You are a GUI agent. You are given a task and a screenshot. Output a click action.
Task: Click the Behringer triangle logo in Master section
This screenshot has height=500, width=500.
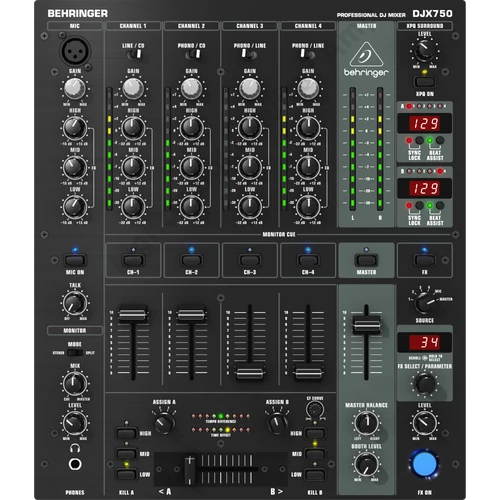pos(366,54)
